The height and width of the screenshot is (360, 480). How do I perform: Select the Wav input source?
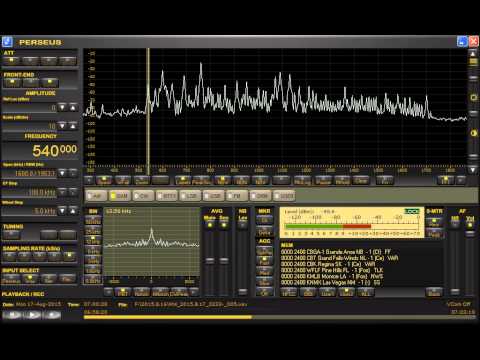(30, 279)
